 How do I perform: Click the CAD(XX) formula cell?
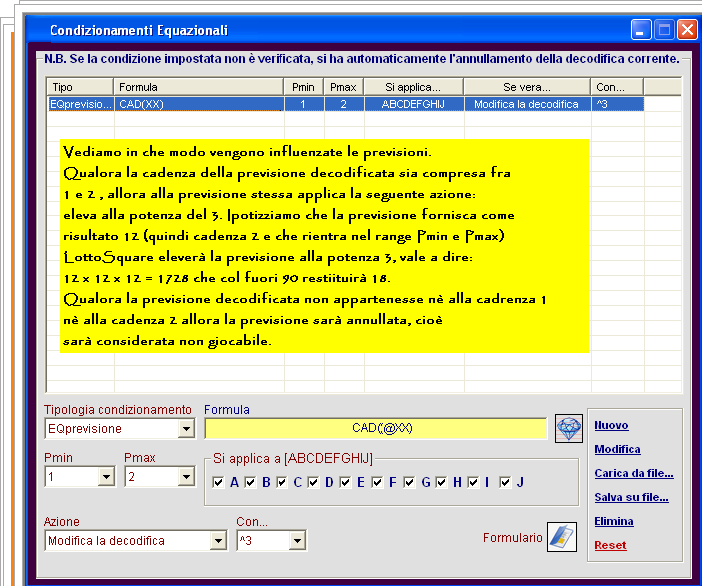tap(199, 104)
